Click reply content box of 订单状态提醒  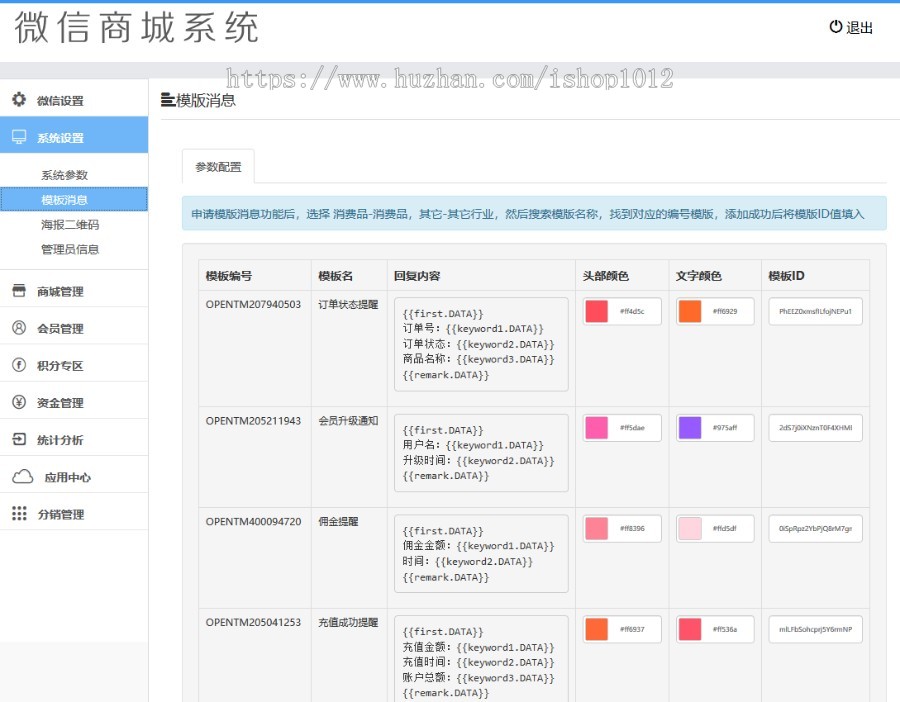pos(481,344)
